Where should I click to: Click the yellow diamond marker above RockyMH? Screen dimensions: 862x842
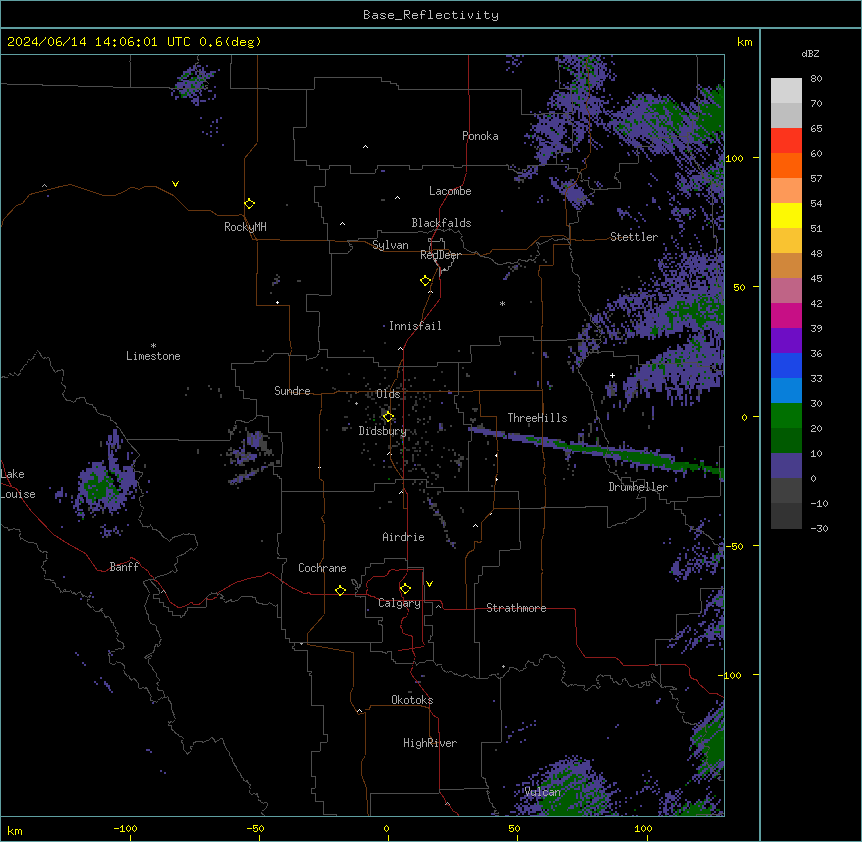249,204
